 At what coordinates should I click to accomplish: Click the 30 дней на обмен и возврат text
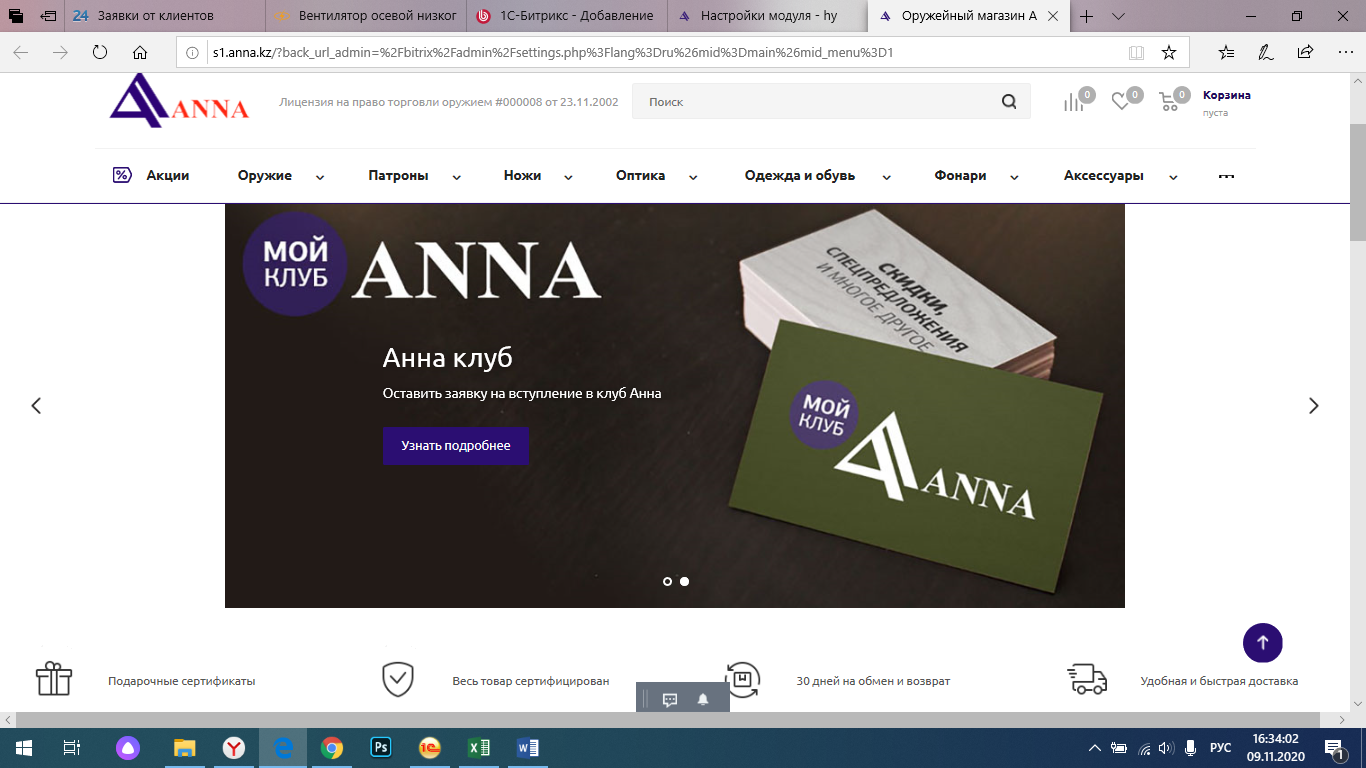873,681
